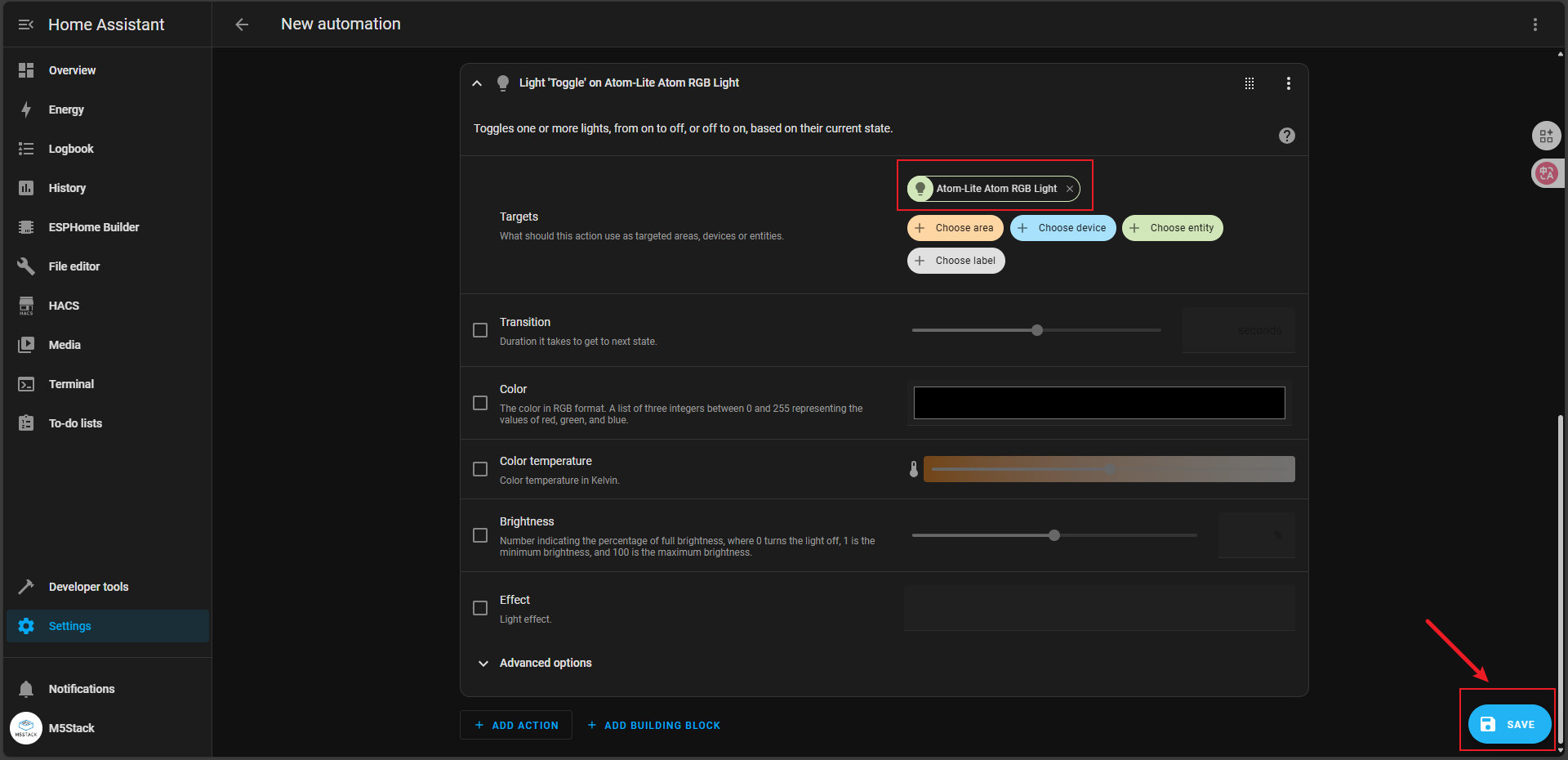Click the floating grid extension icon

pos(1546,136)
